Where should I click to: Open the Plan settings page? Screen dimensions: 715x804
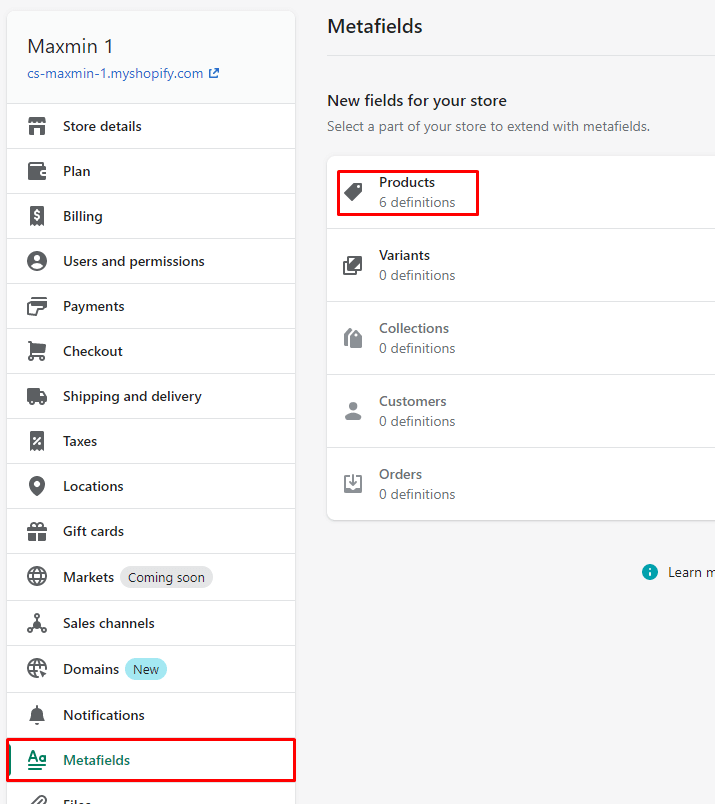click(77, 171)
